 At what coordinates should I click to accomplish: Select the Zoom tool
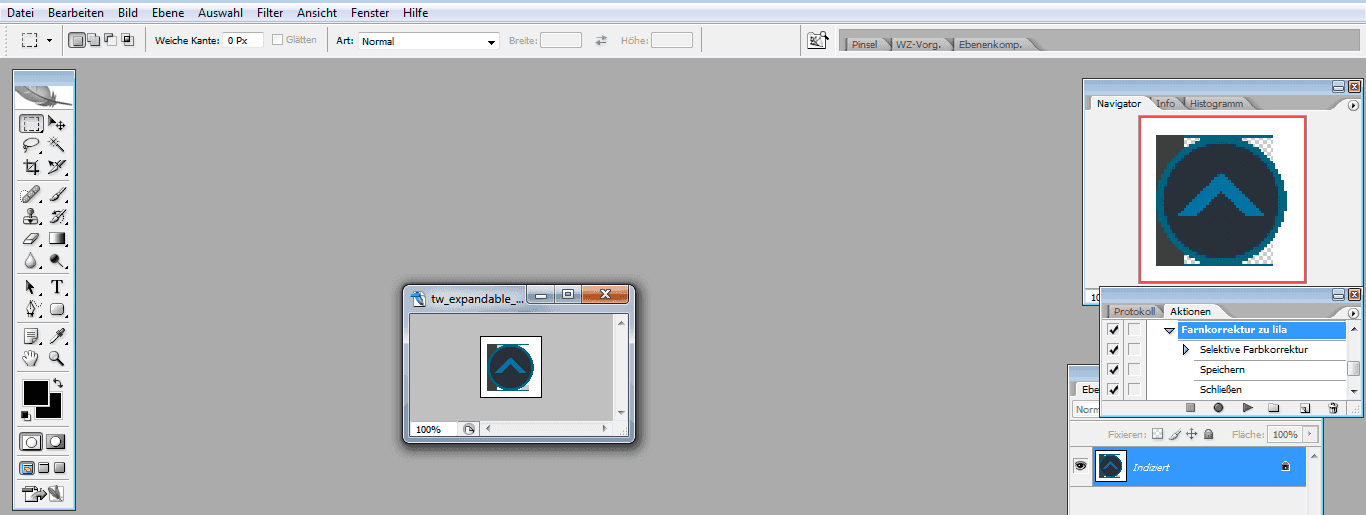point(57,357)
